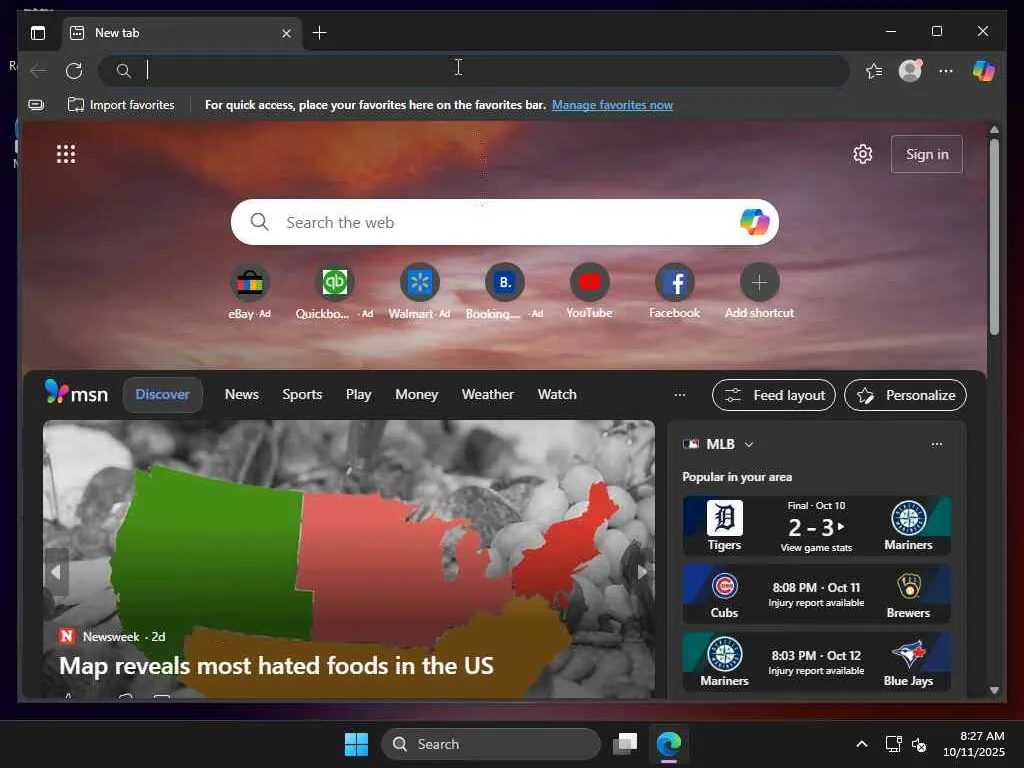Open Settings and more ellipsis menu

click(946, 71)
